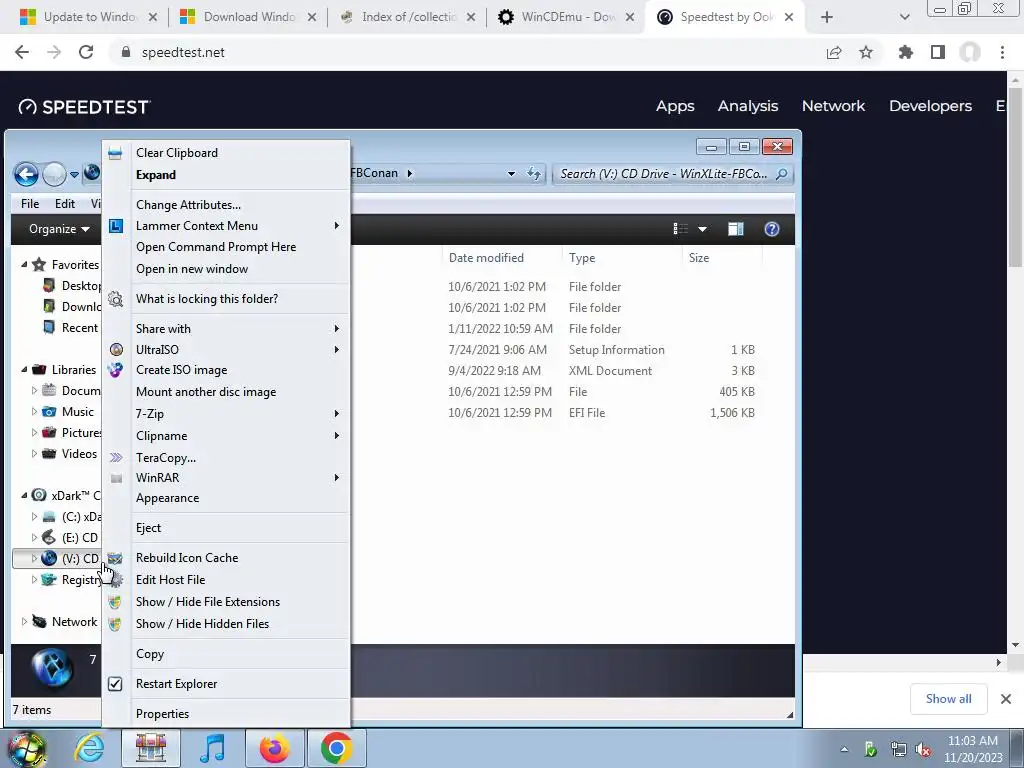This screenshot has width=1024, height=768.
Task: Click the shield icon beside Show / Hide File Extensions
Action: [x=115, y=602]
